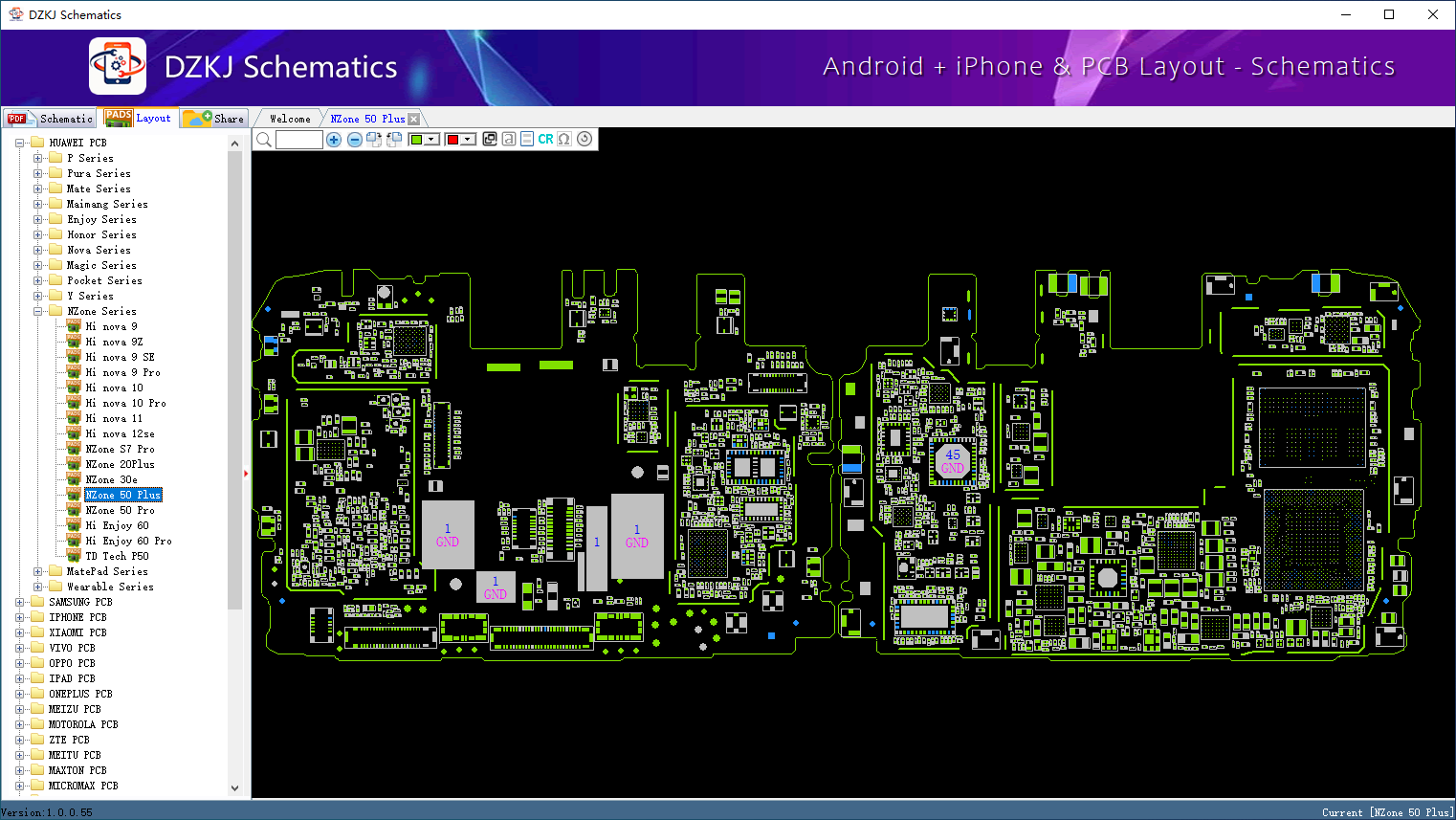Open NZone 30e layout file
Image resolution: width=1456 pixels, height=820 pixels.
coord(111,479)
